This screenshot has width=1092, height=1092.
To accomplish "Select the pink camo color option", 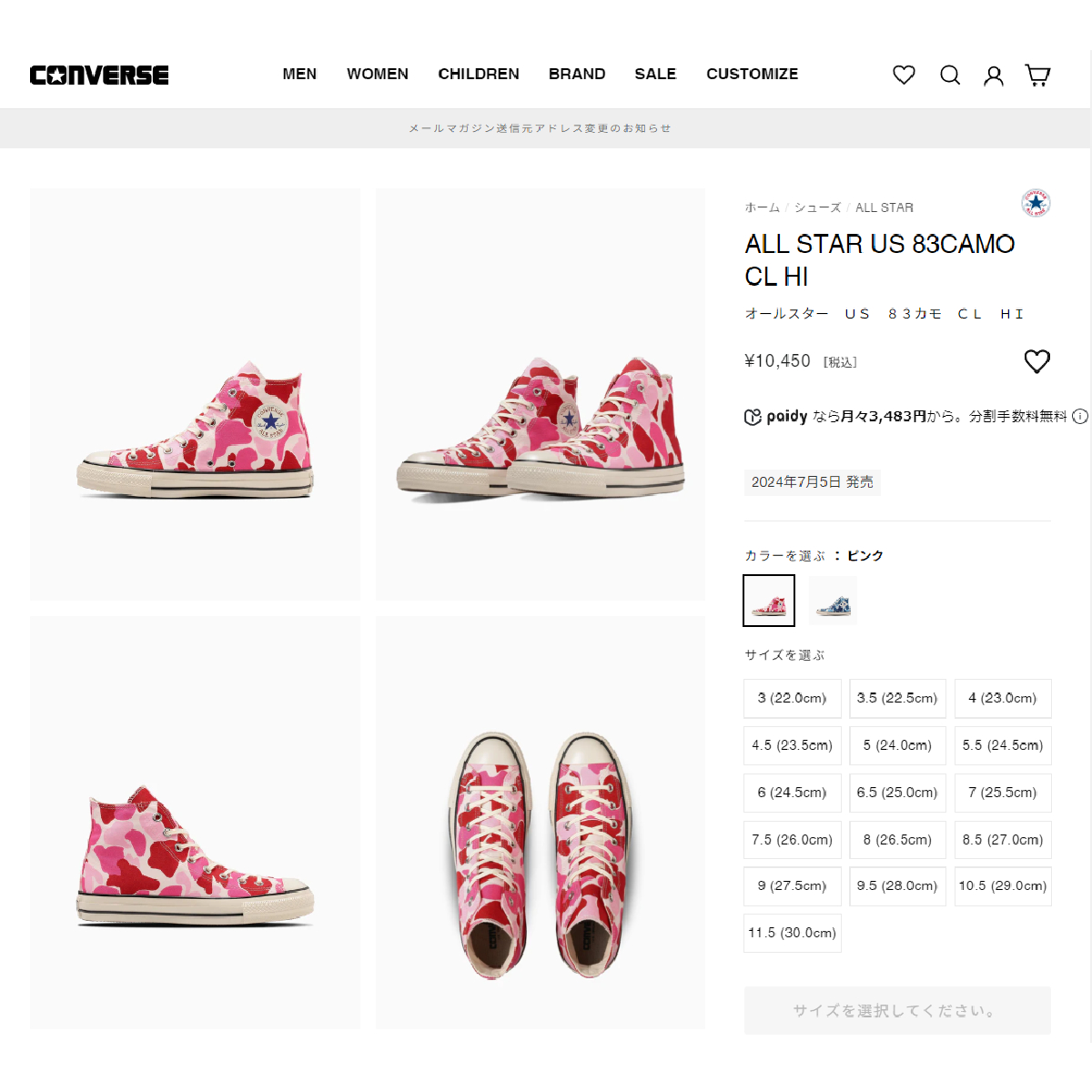I will click(x=768, y=601).
